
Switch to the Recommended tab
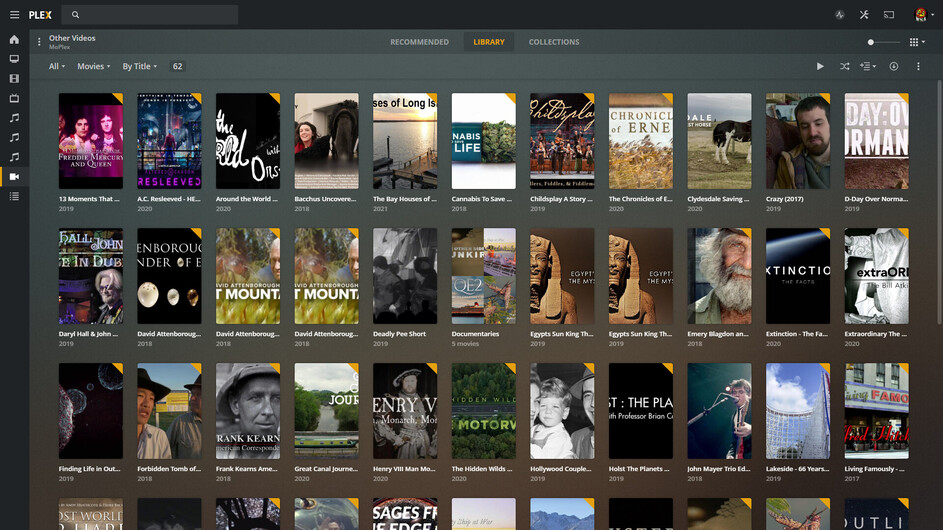[x=419, y=42]
